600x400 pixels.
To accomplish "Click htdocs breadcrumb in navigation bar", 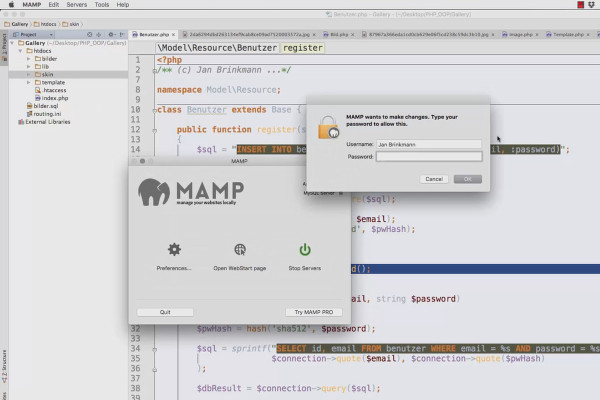I will pos(45,24).
